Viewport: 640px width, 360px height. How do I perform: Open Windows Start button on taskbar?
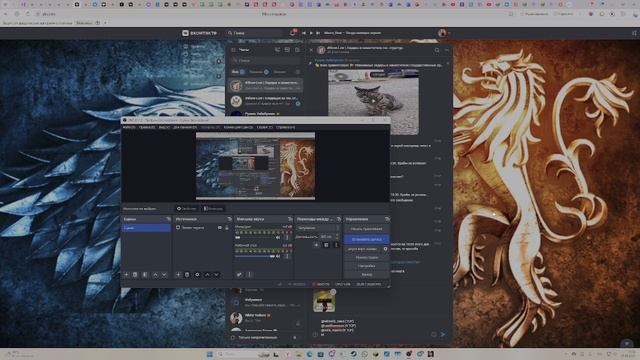tap(210, 354)
